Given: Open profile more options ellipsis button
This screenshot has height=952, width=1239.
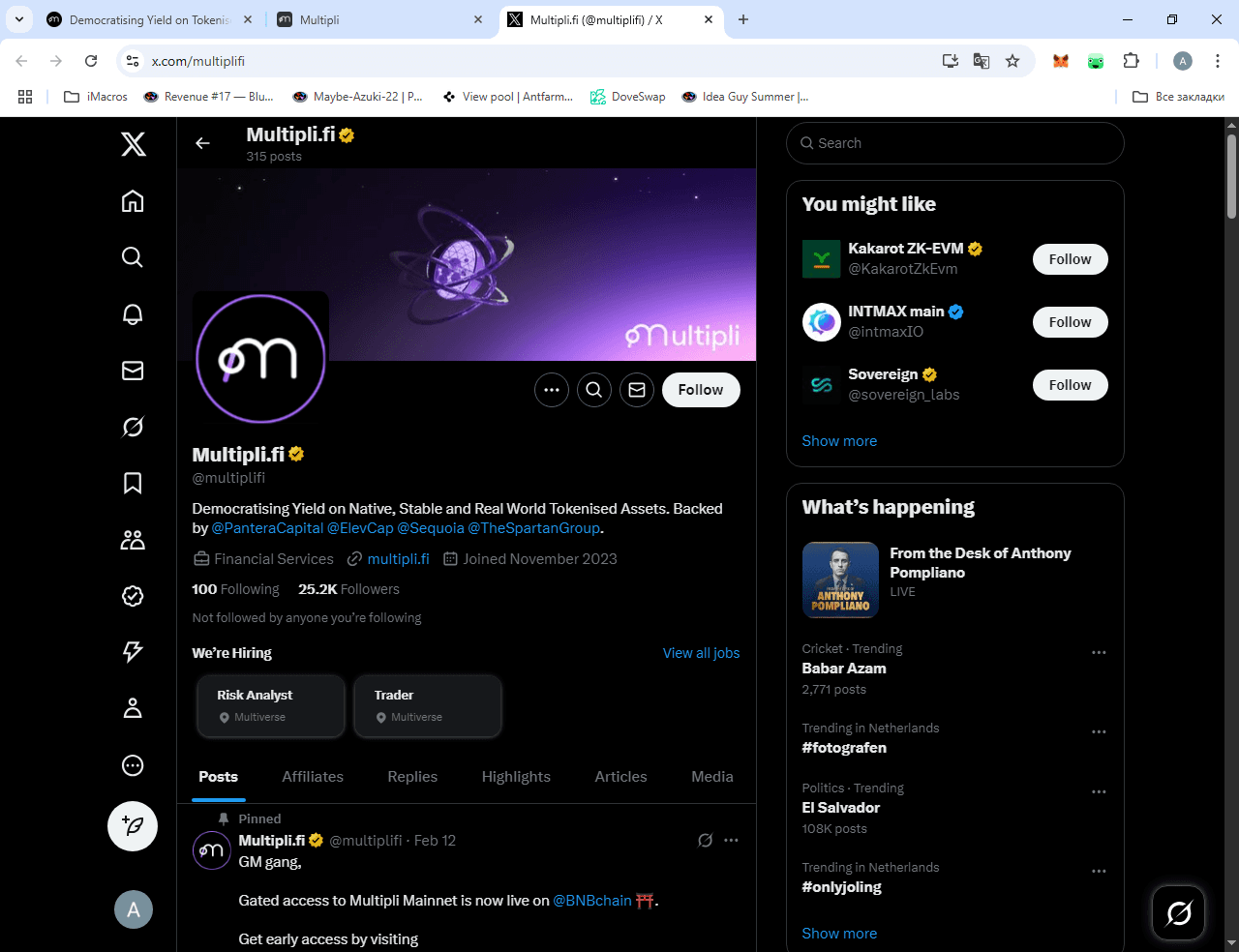Looking at the screenshot, I should [x=552, y=390].
